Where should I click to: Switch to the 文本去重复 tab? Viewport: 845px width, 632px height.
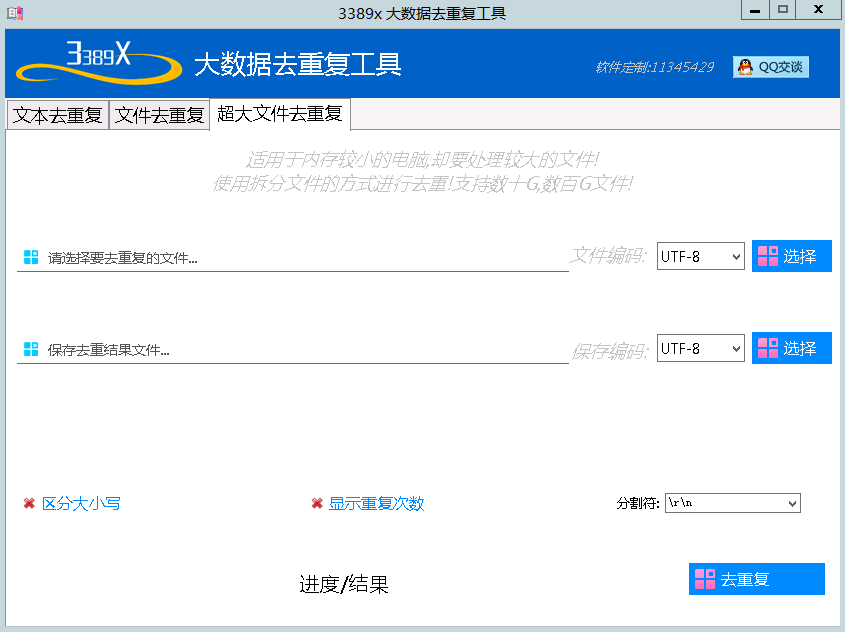coord(58,115)
